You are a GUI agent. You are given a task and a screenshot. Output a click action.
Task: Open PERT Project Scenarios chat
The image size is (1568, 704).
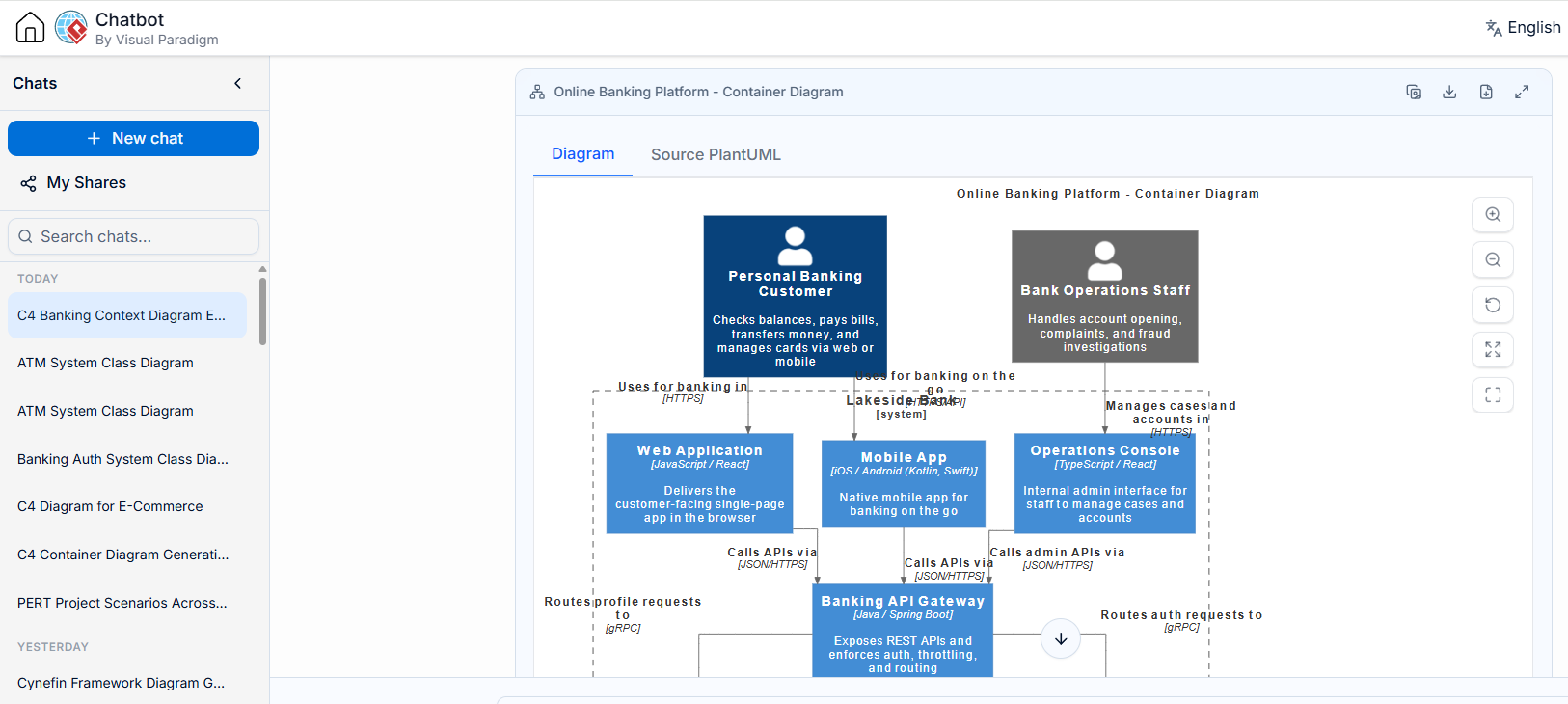click(127, 603)
